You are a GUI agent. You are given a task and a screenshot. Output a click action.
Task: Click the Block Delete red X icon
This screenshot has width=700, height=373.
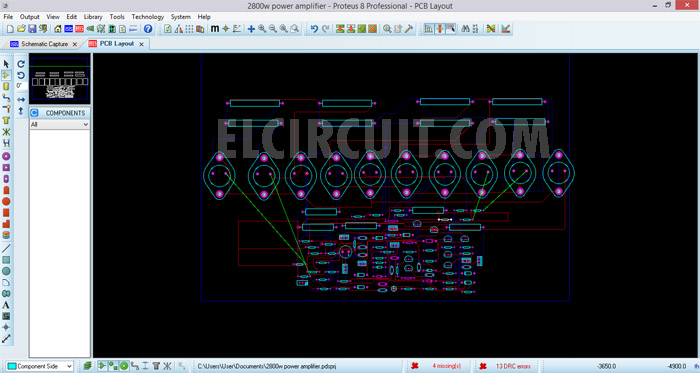pos(372,29)
